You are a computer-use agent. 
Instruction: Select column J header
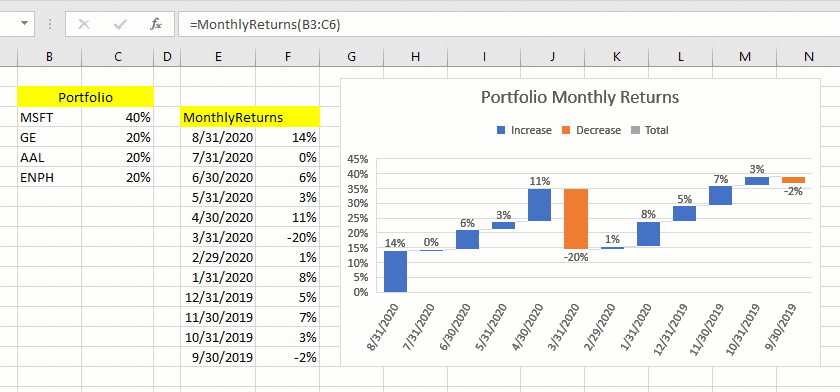click(553, 56)
